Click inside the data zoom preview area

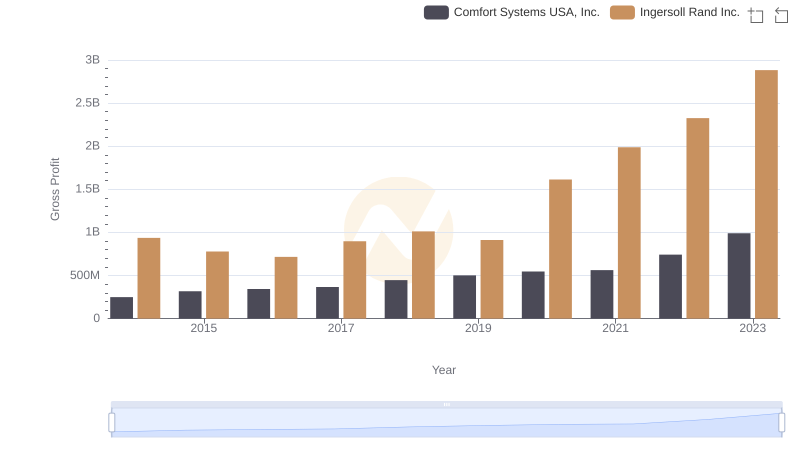(447, 423)
